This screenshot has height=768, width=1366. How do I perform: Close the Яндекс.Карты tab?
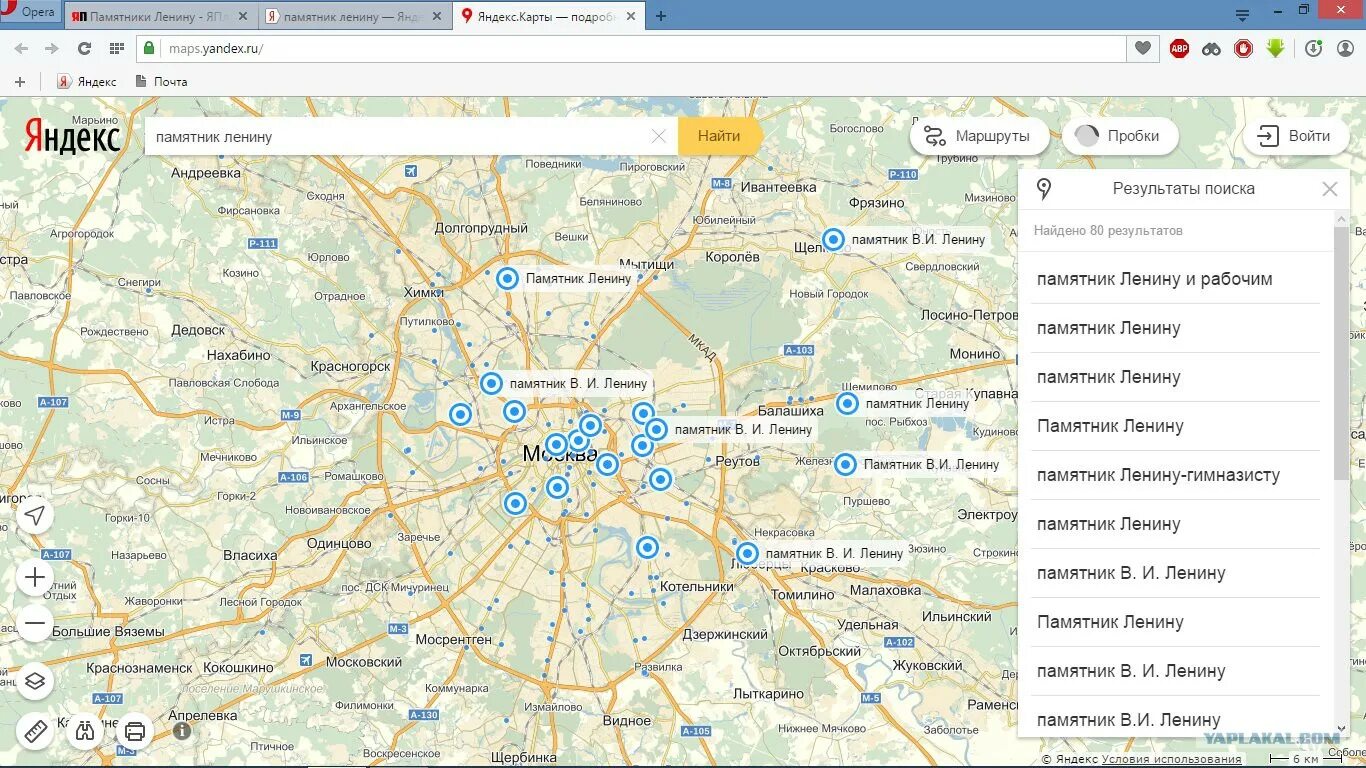tap(632, 16)
